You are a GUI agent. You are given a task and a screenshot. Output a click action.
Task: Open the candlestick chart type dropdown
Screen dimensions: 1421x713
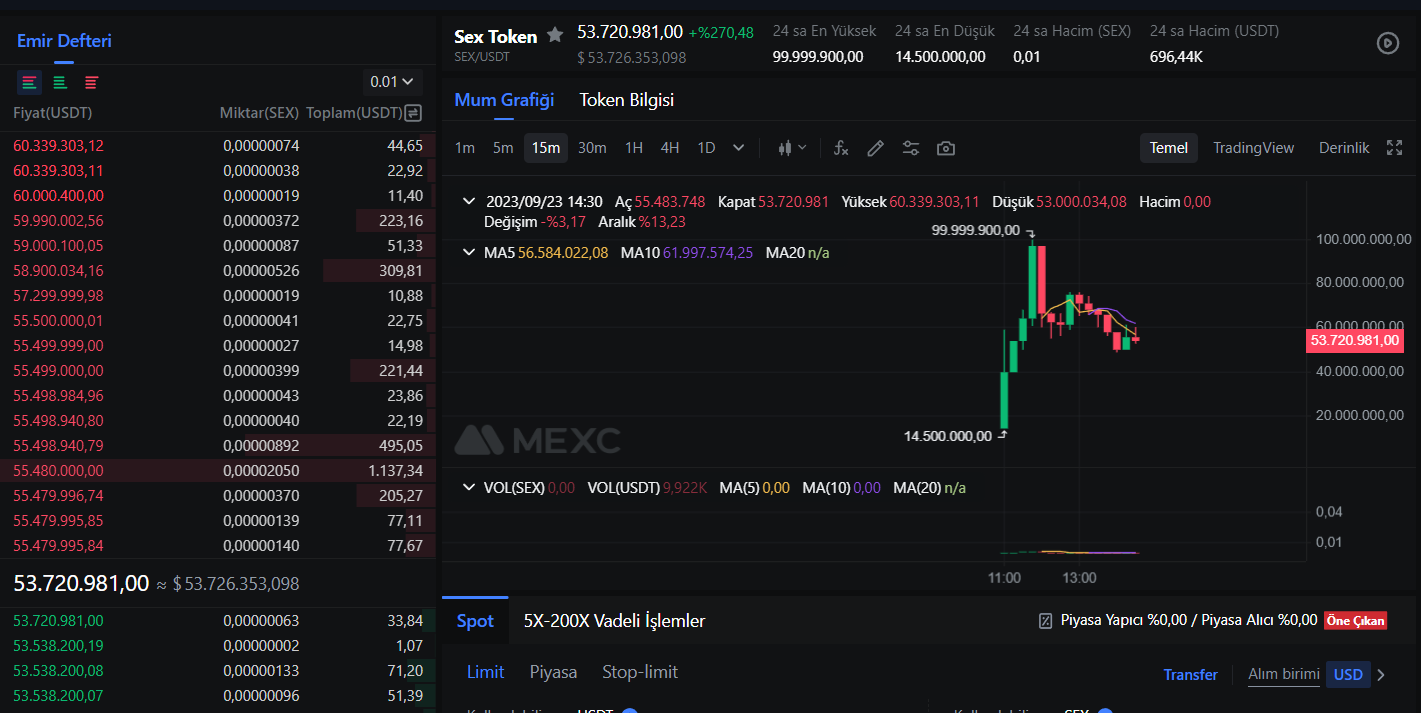[x=791, y=148]
